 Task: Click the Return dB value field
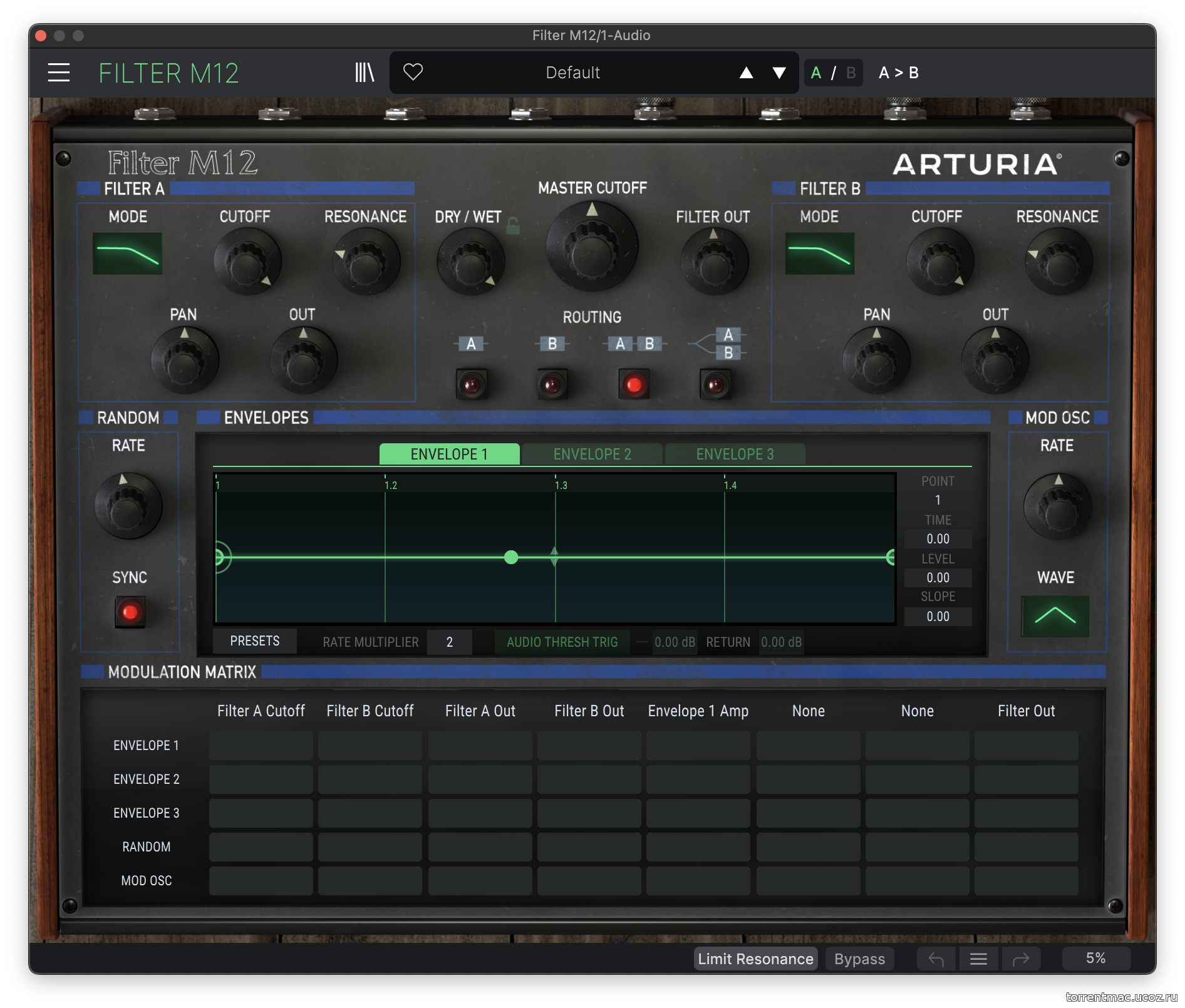coord(781,642)
